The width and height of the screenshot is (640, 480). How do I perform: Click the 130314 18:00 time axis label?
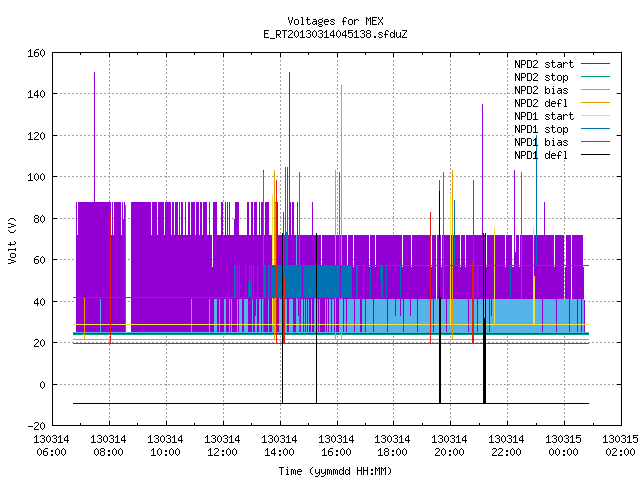pyautogui.click(x=393, y=446)
